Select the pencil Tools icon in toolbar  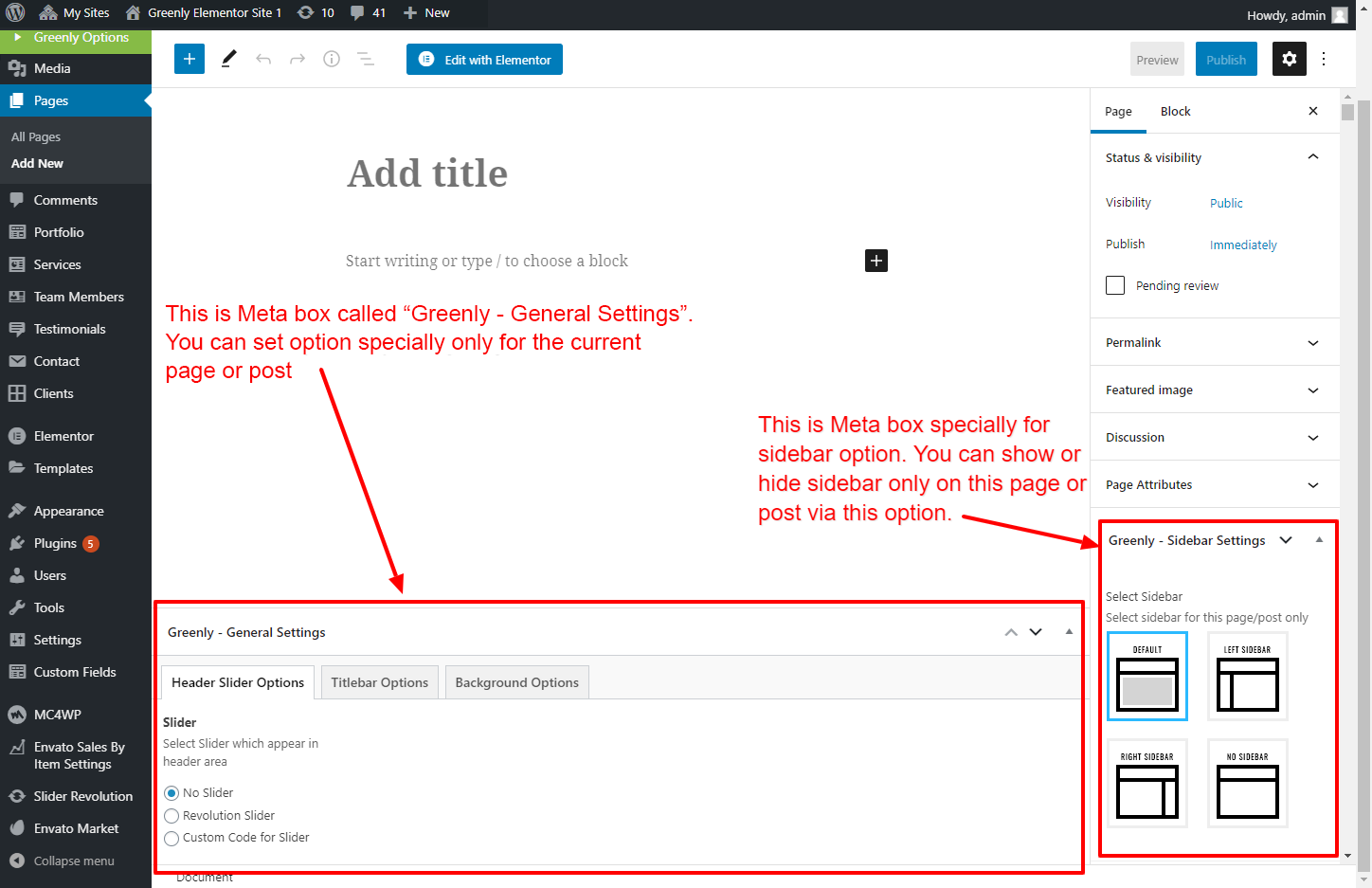coord(228,59)
